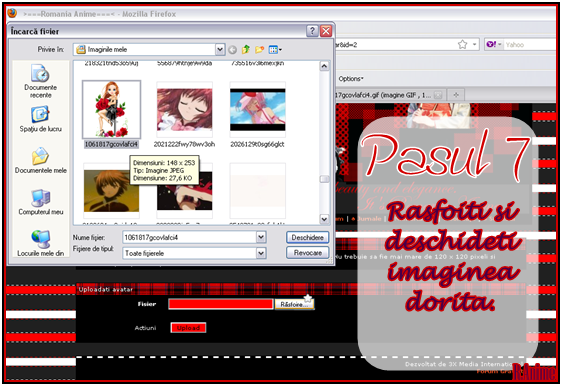Image resolution: width=562 pixels, height=386 pixels.
Task: Click the file list scrollbar thumb
Action: coord(324,179)
